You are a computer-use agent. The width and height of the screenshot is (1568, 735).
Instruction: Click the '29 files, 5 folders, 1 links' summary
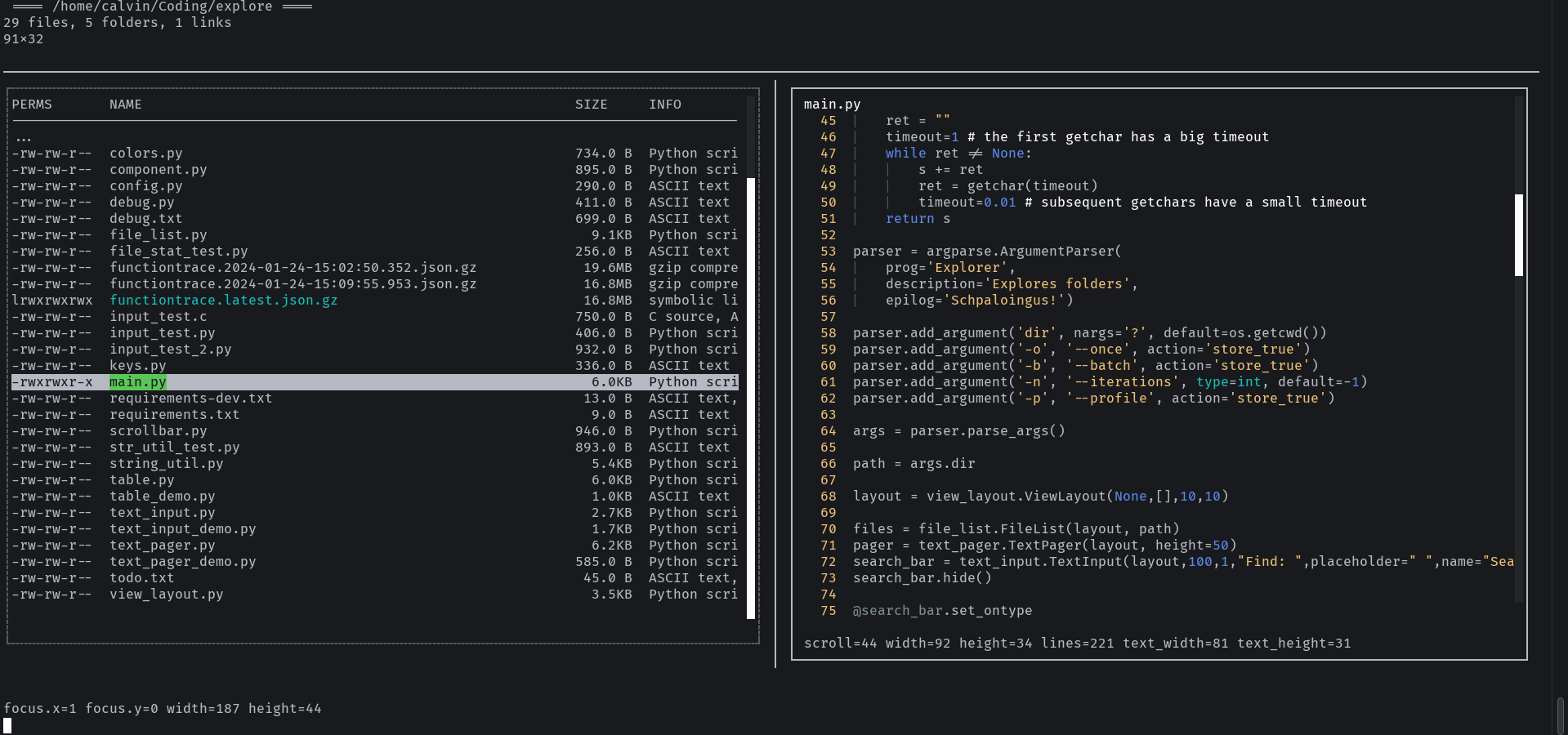point(118,23)
